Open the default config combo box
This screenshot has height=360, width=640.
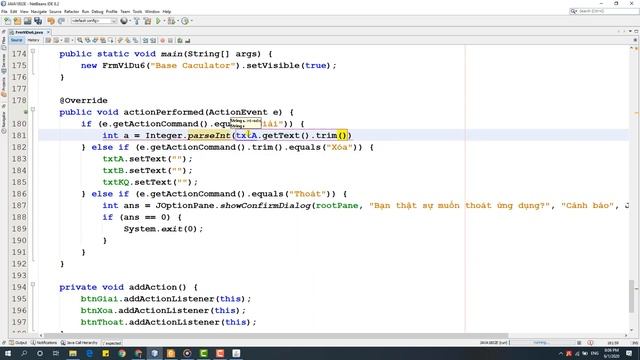[x=94, y=21]
